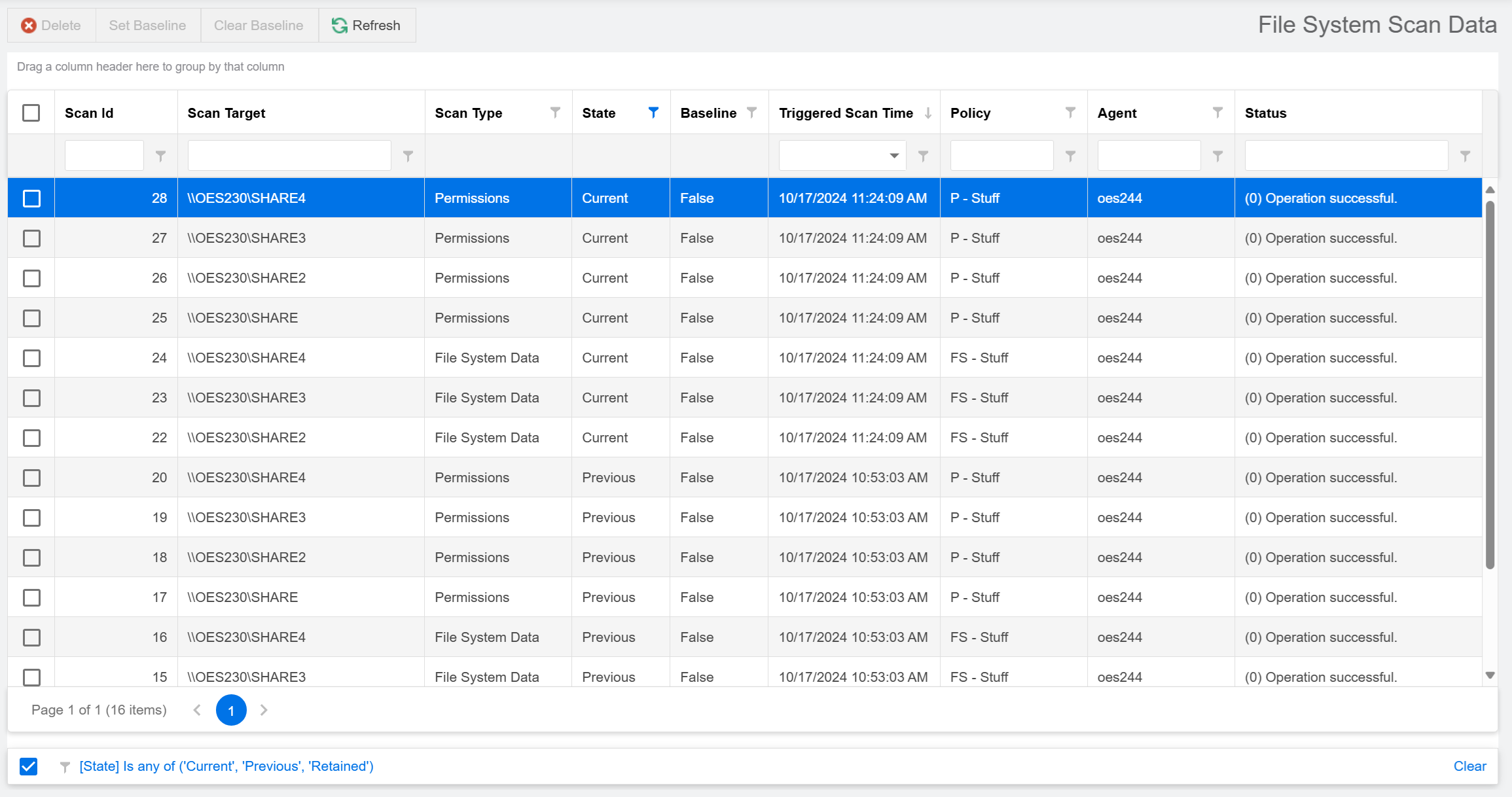Tick the checkbox for scan 27 row
Image resolution: width=1512 pixels, height=797 pixels.
(31, 238)
